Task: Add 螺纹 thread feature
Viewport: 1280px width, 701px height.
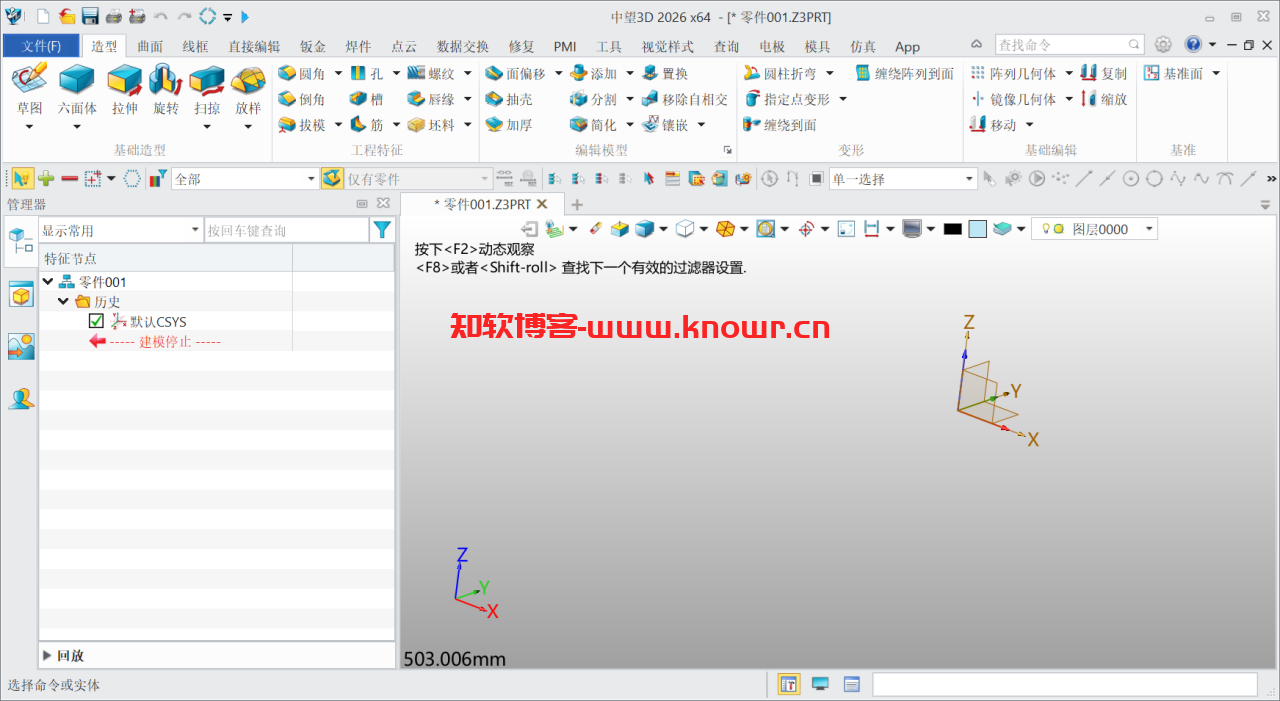Action: (431, 74)
